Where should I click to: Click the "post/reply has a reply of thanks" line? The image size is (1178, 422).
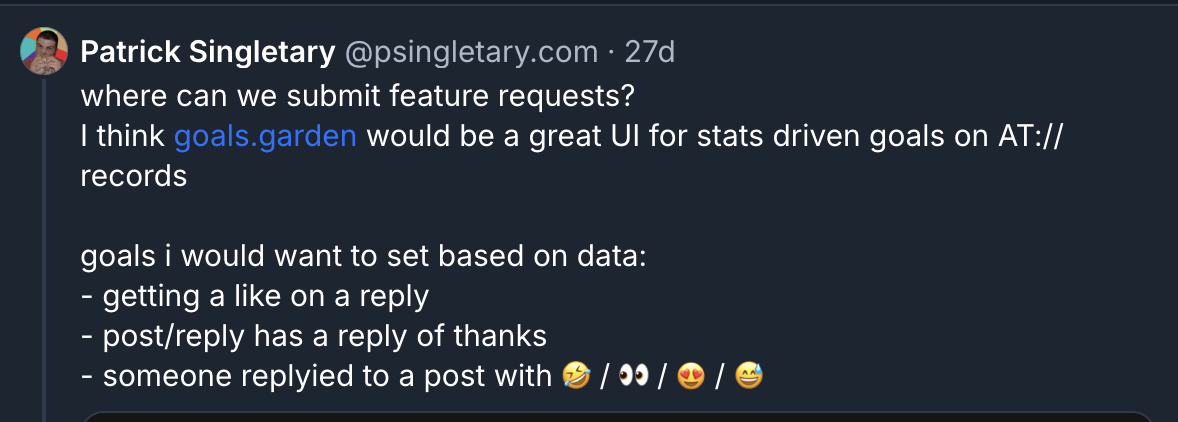314,336
